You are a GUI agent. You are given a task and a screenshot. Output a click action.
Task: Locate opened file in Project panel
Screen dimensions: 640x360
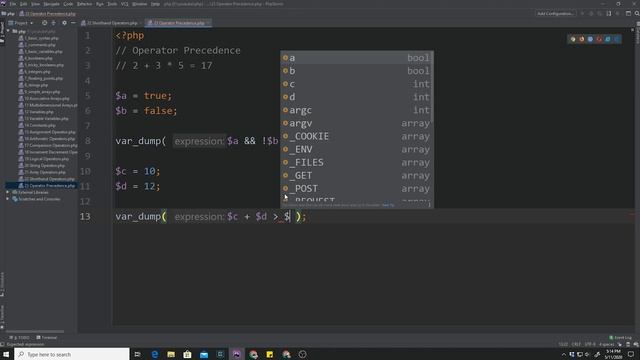point(44,23)
